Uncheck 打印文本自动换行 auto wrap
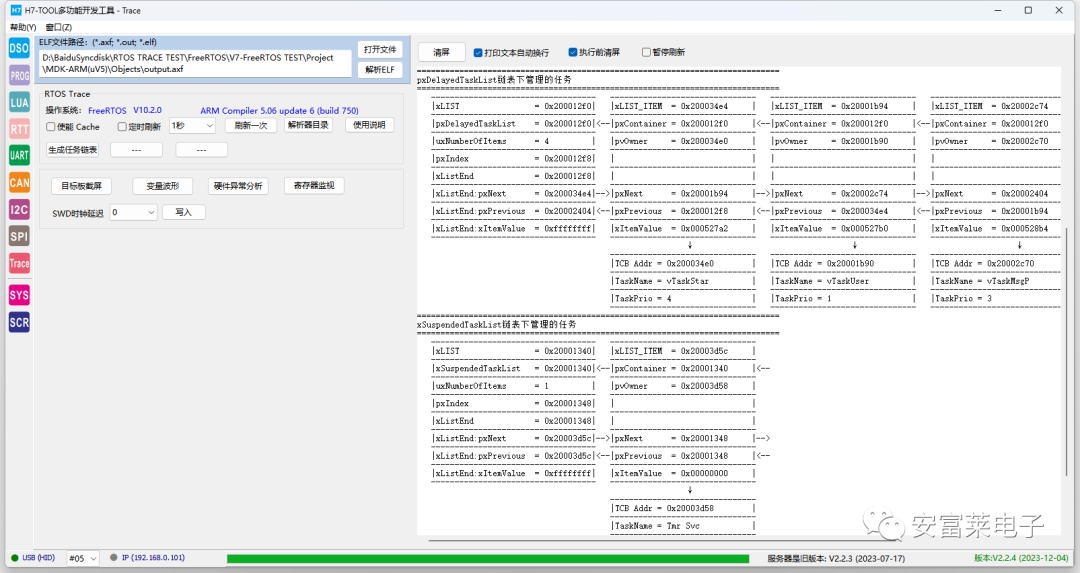Viewport: 1080px width, 573px height. (478, 52)
